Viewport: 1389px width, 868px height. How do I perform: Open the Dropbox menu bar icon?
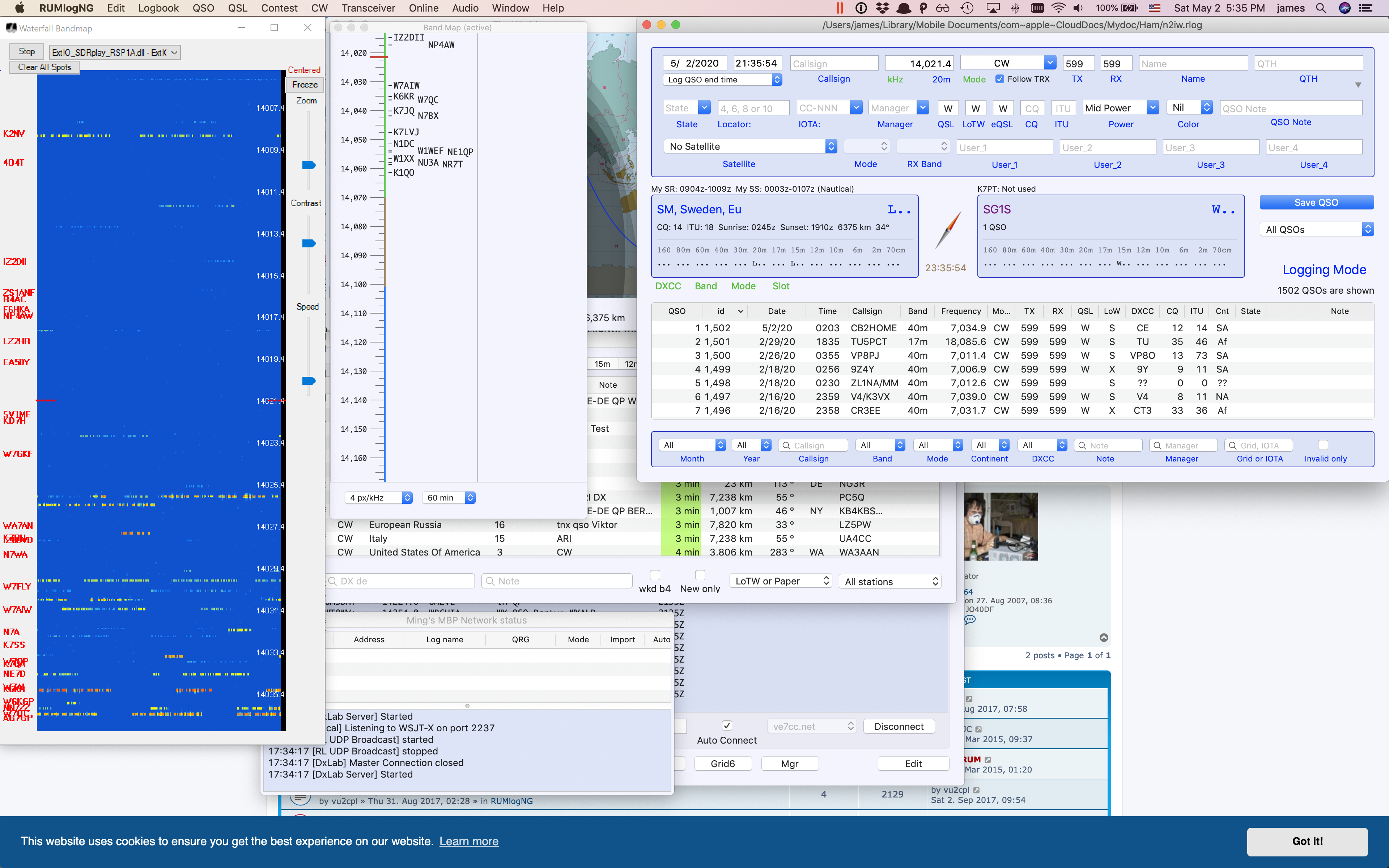882,8
